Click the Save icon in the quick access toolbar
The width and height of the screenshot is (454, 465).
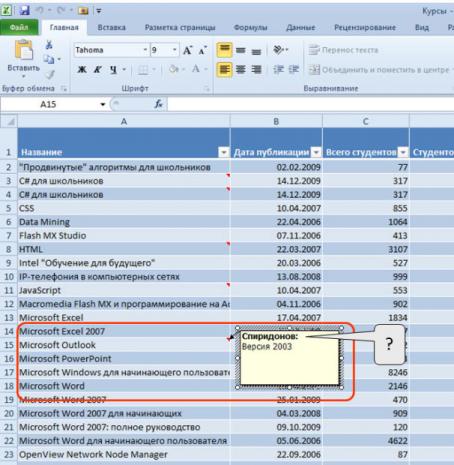coord(24,10)
